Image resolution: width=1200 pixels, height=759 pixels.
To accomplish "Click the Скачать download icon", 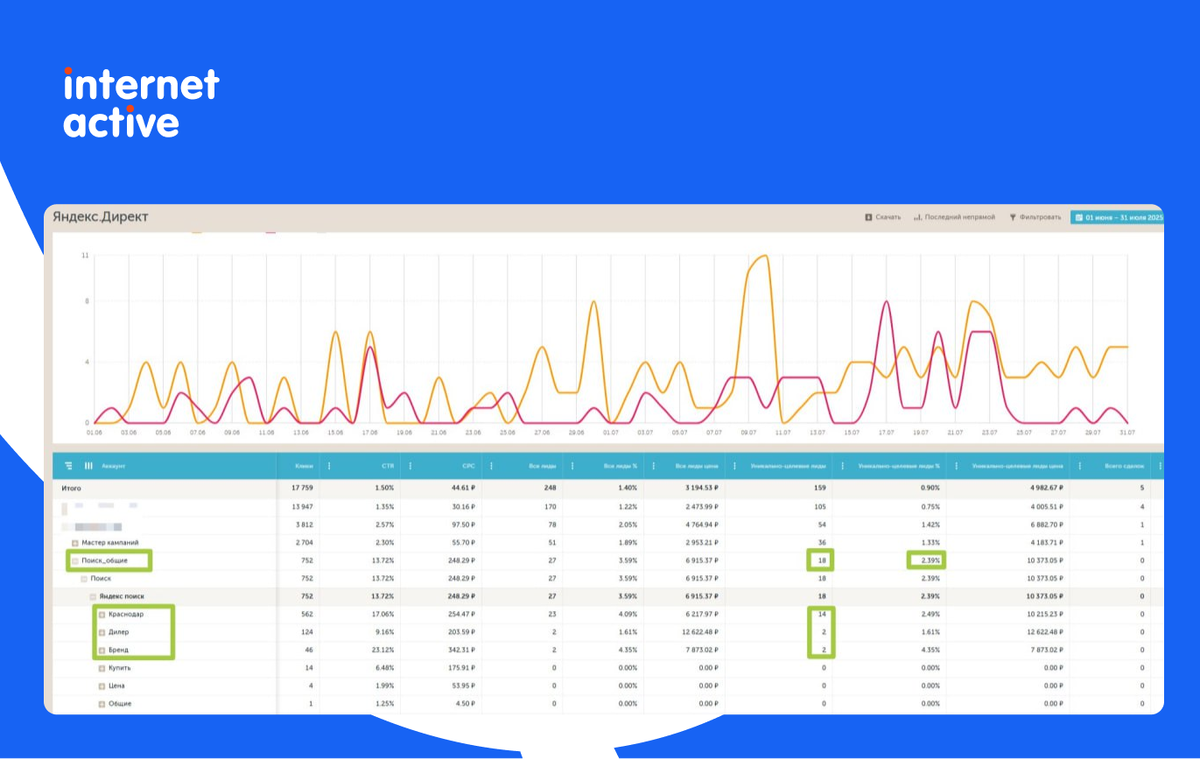I will pyautogui.click(x=868, y=217).
